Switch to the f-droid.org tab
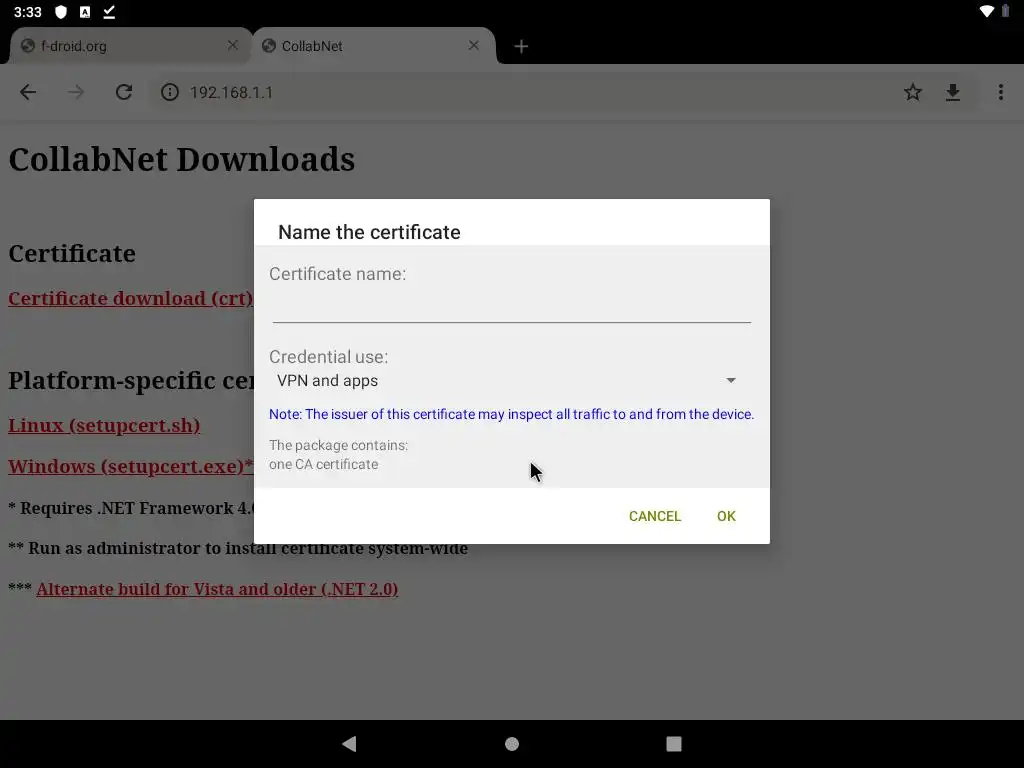The image size is (1024, 768). point(130,46)
